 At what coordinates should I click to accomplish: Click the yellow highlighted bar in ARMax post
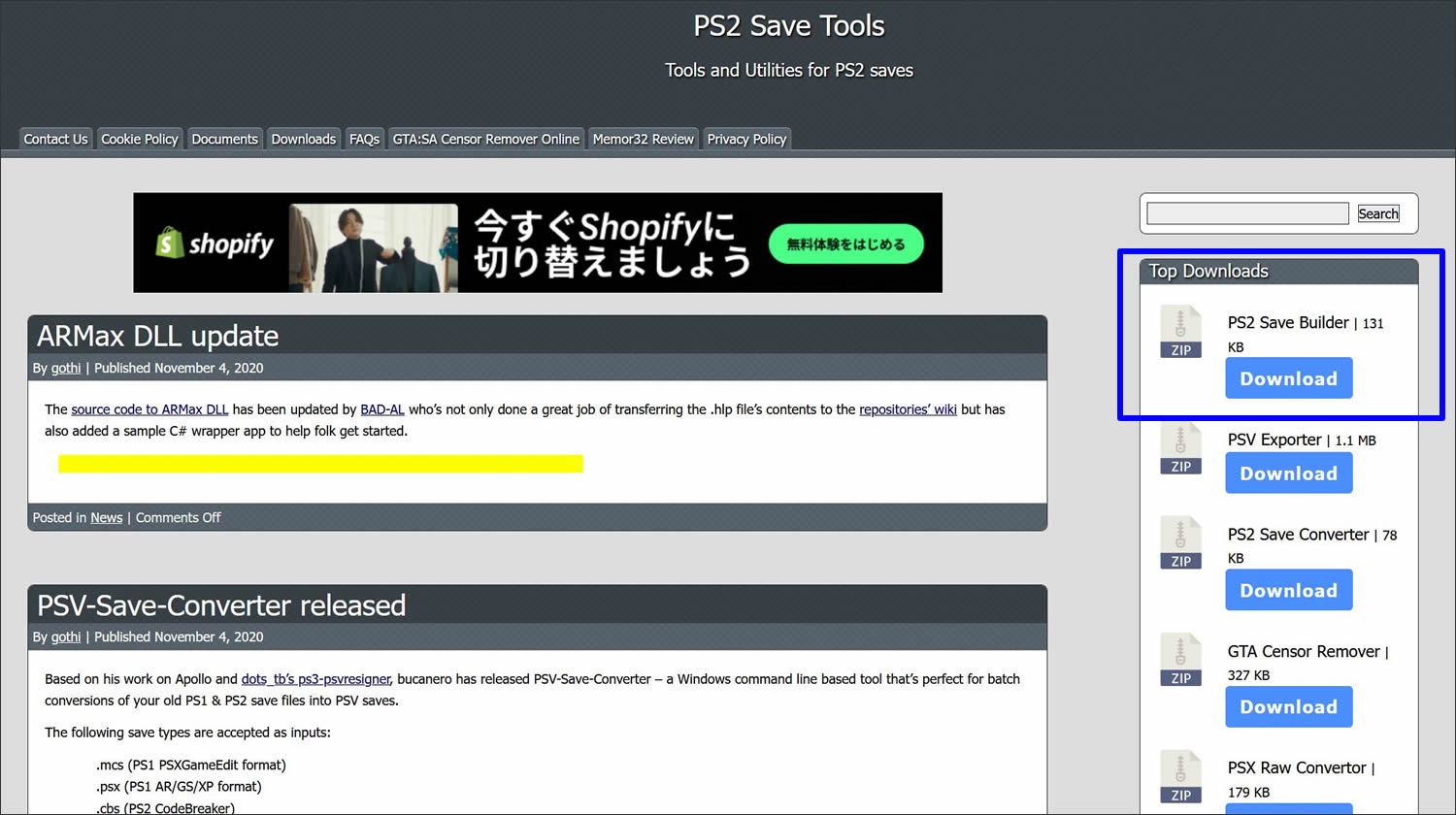(320, 464)
